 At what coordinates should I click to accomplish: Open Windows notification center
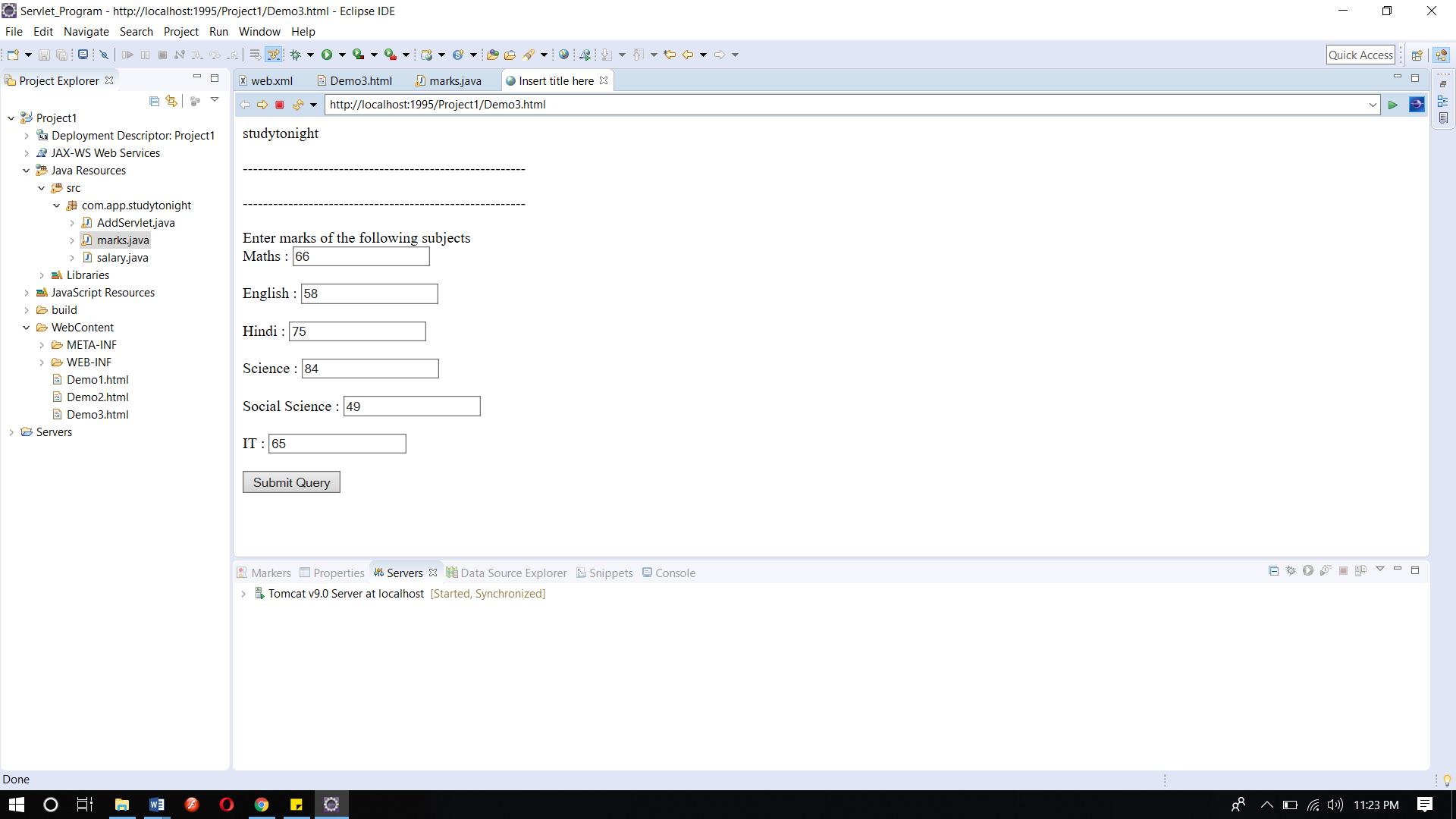point(1425,805)
